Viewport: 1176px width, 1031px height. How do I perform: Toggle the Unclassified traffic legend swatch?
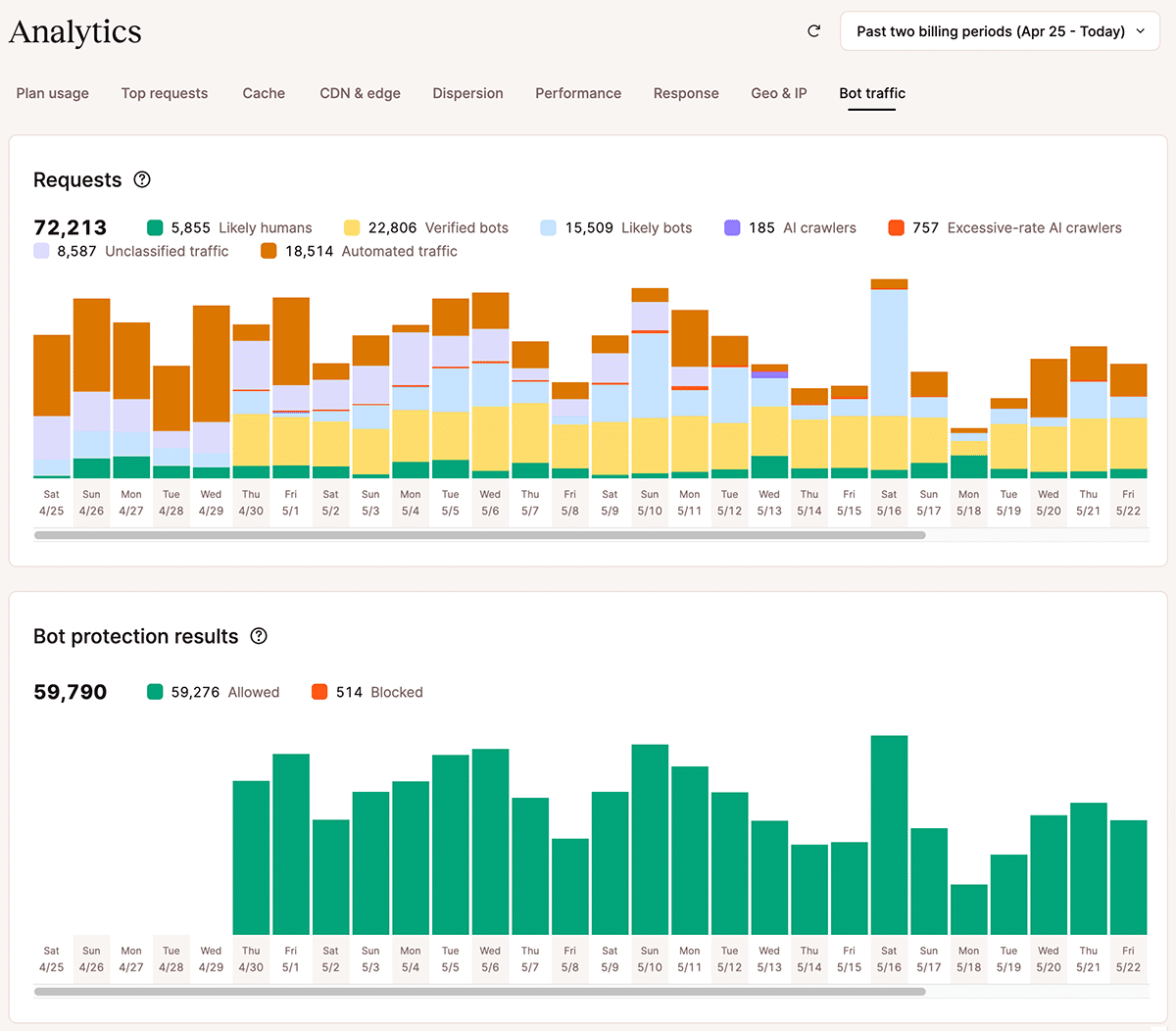41,251
